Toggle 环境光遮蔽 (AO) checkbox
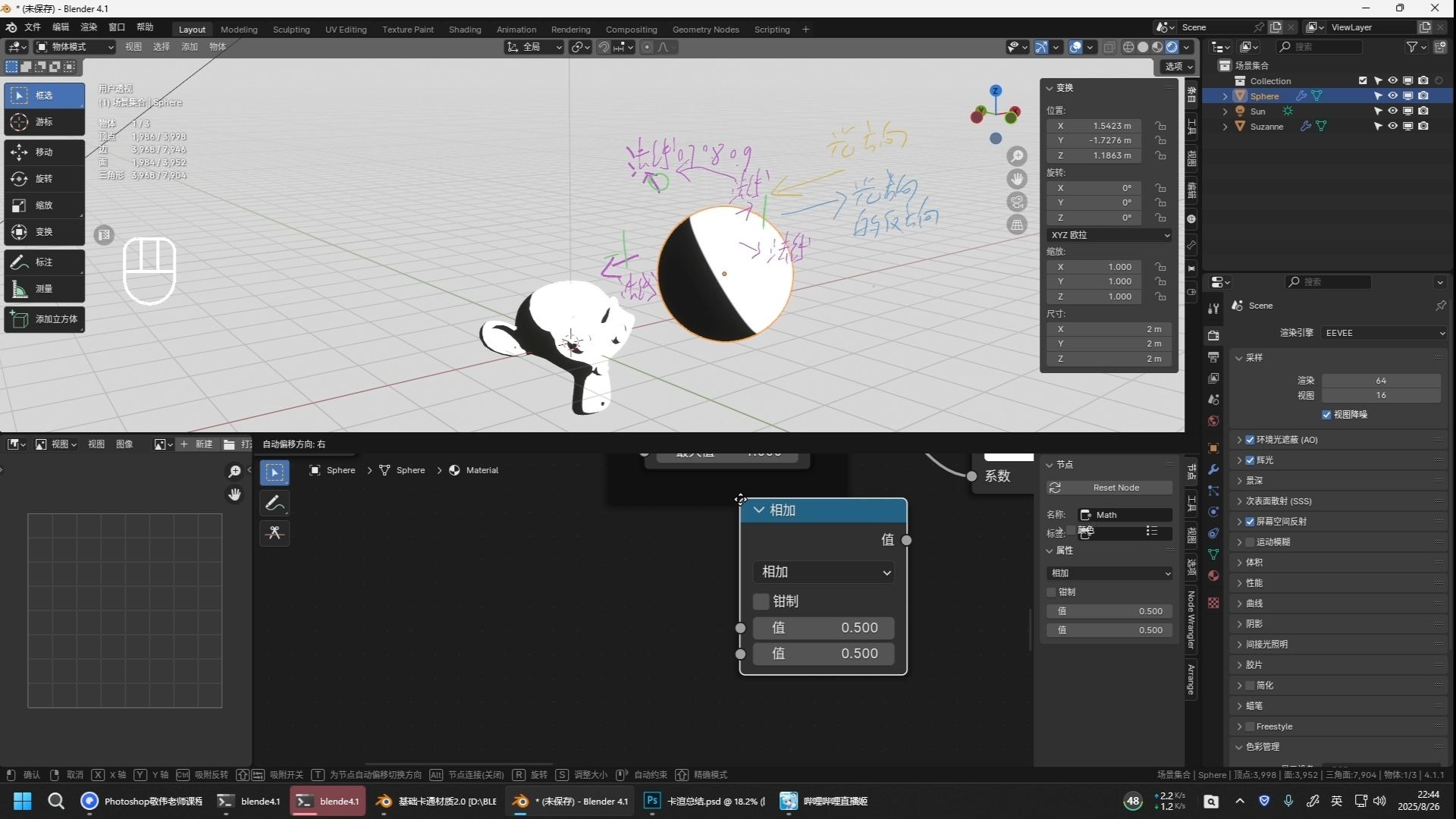 pos(1250,440)
